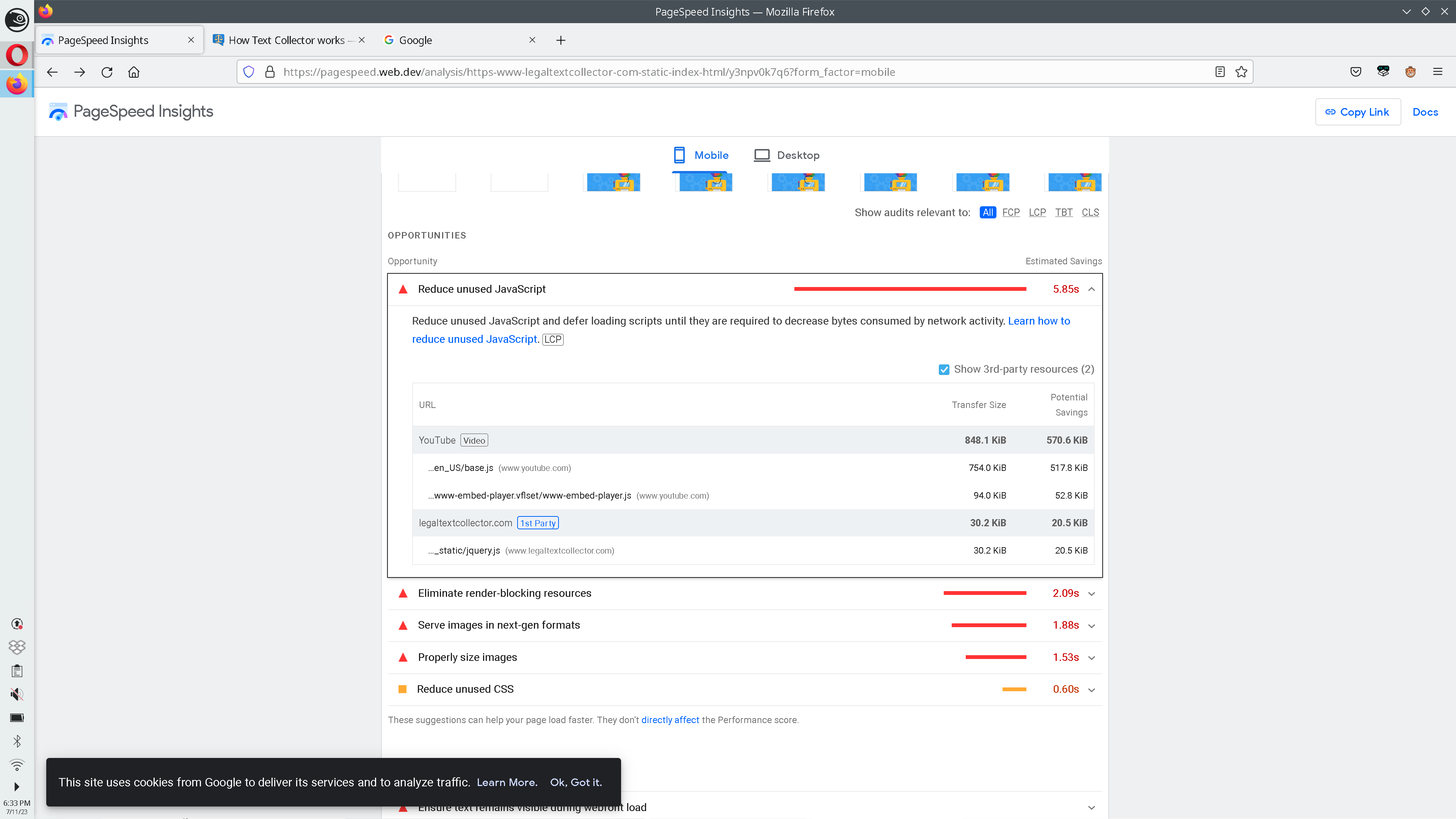Launch Opera from the side dock
Screen dimensions: 1456x819
(x=17, y=55)
